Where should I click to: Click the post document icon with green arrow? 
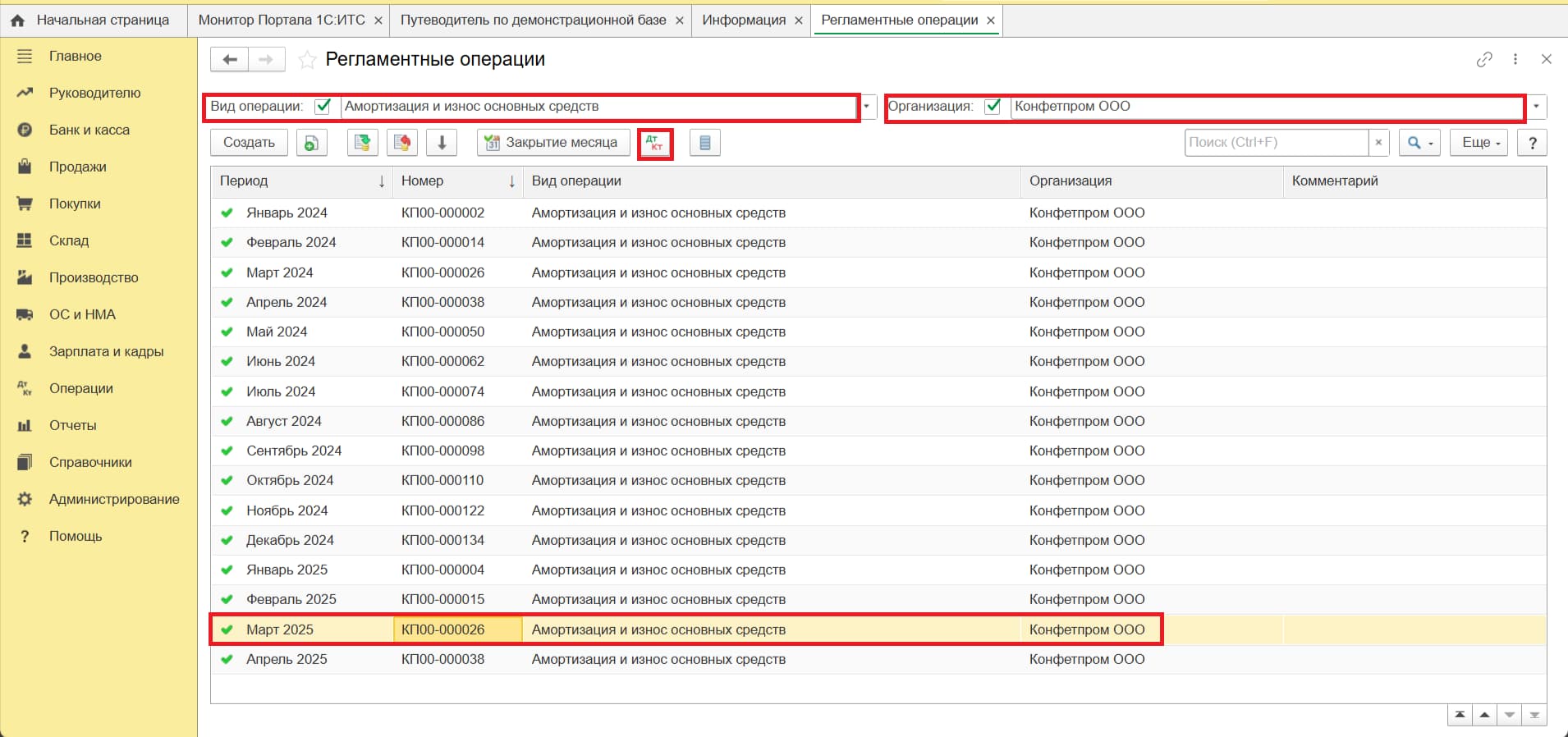click(x=362, y=143)
